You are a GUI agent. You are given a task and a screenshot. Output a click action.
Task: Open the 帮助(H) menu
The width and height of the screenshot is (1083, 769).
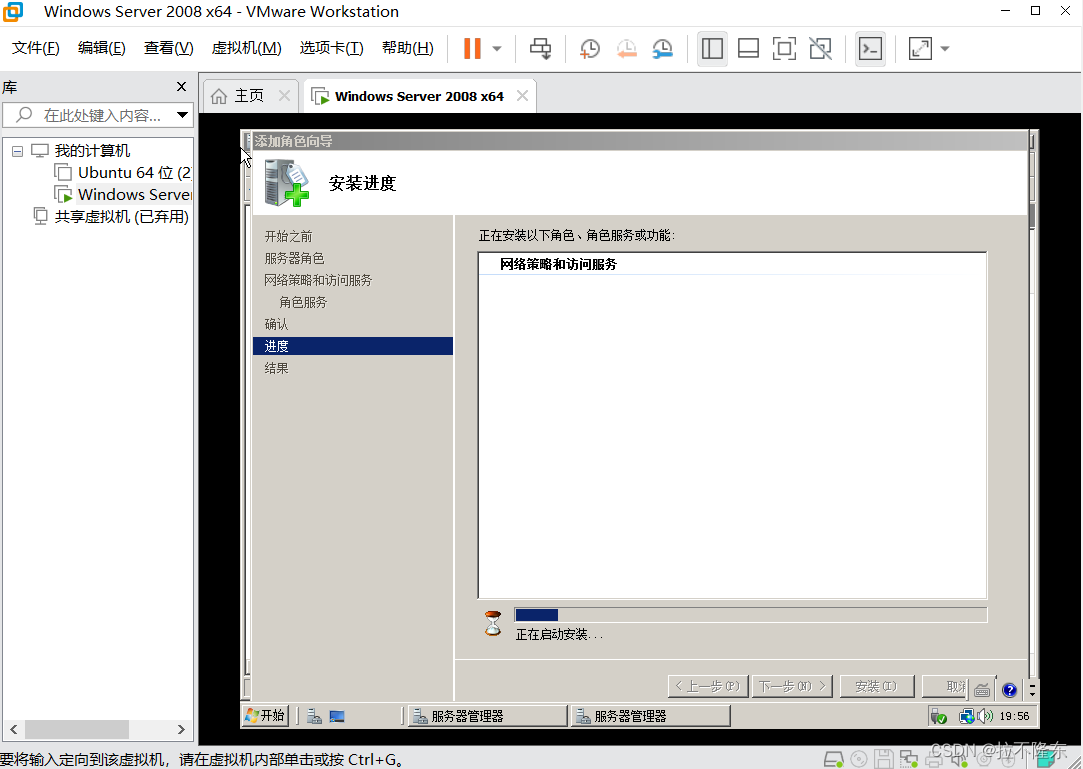point(408,48)
